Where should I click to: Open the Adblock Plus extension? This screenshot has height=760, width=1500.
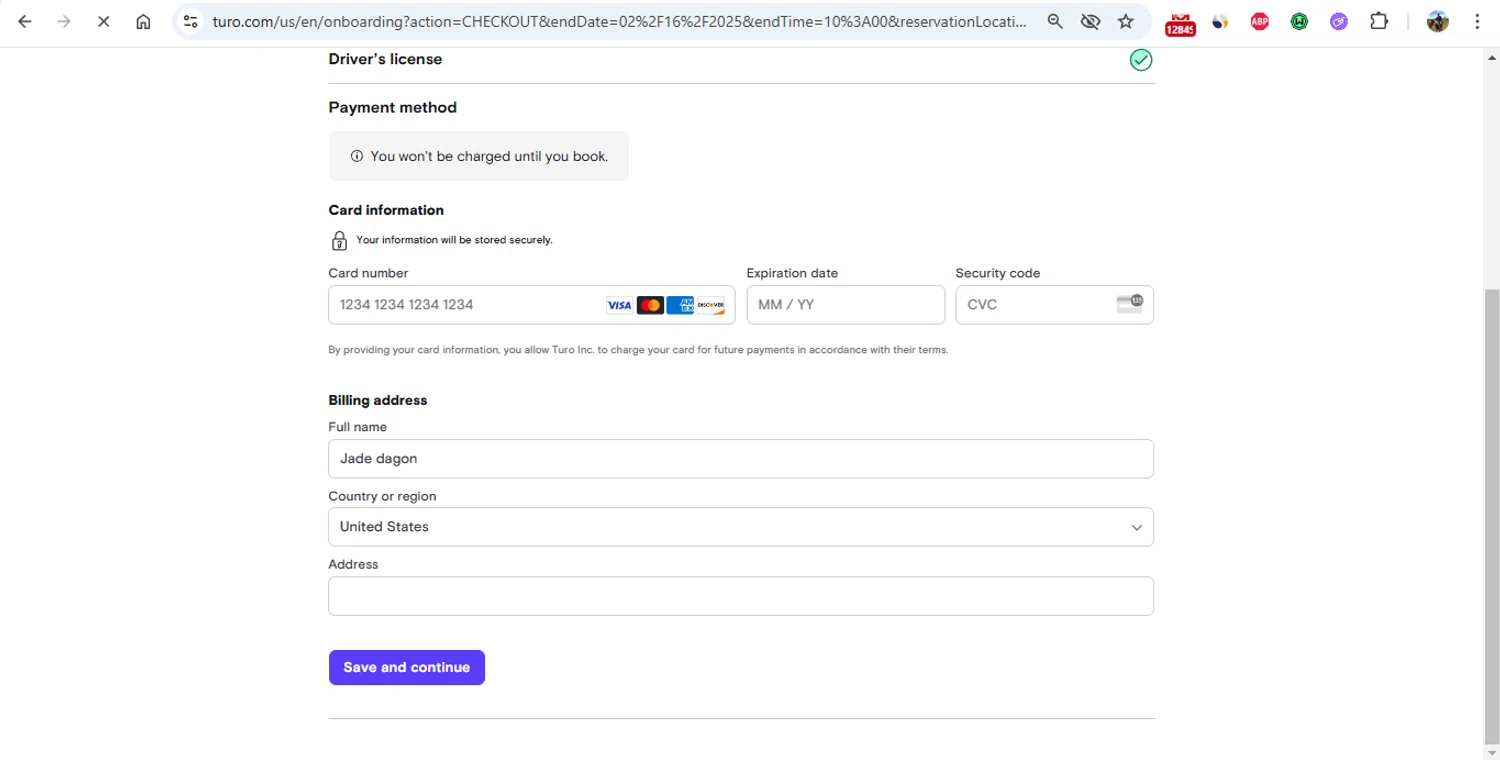pyautogui.click(x=1260, y=21)
